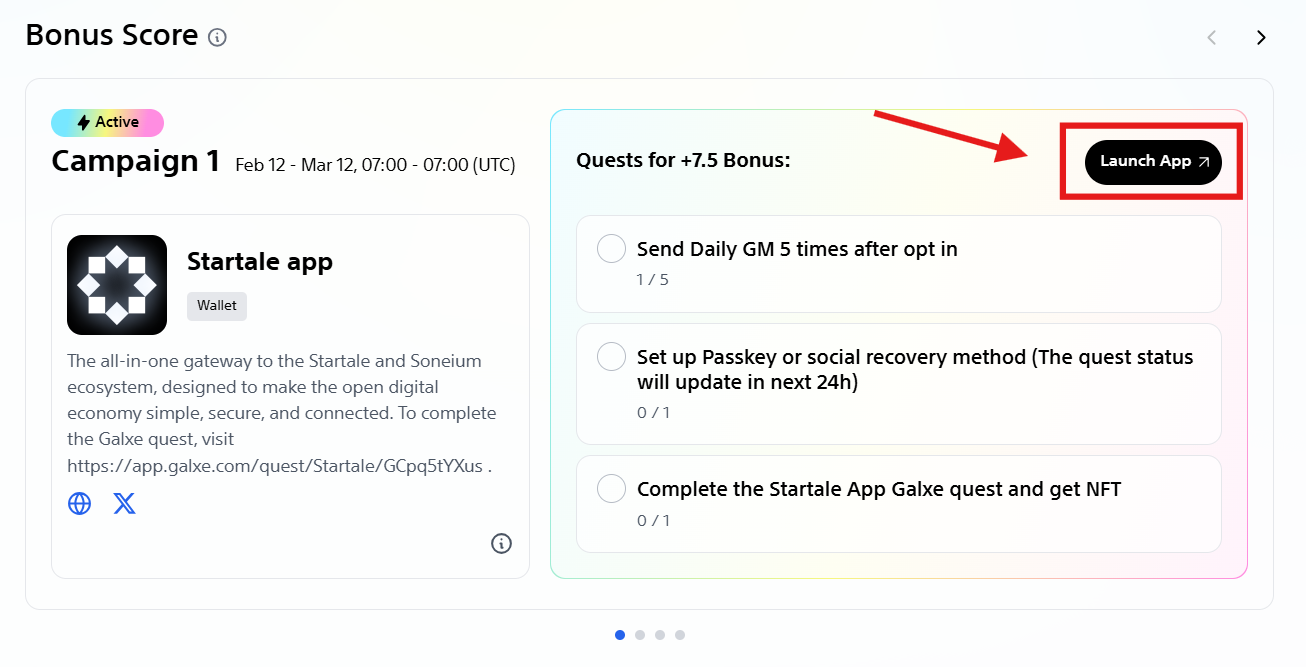Open the Startale X (Twitter) profile icon
This screenshot has height=667, width=1306.
(x=124, y=503)
